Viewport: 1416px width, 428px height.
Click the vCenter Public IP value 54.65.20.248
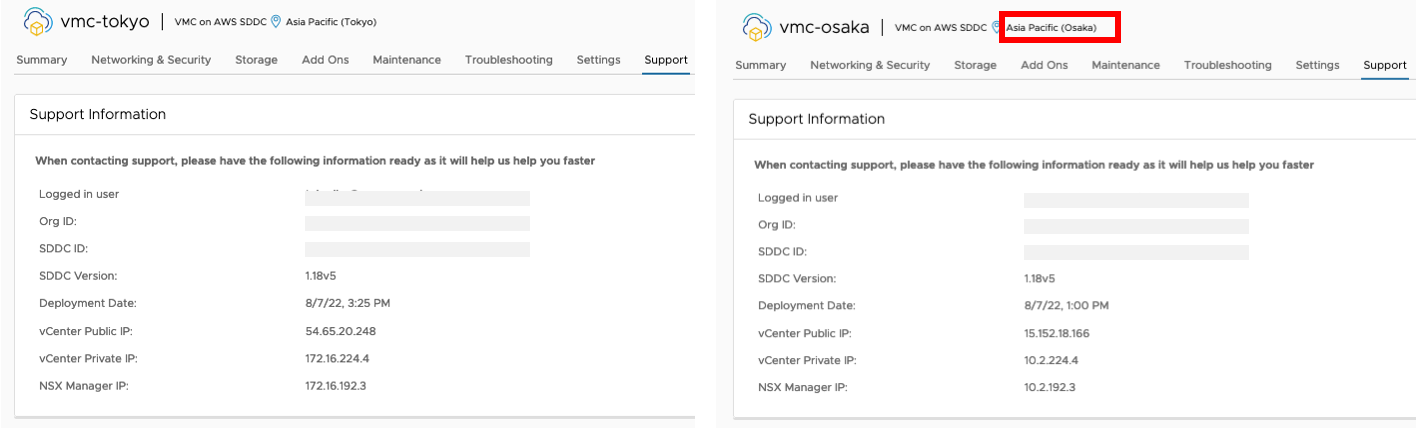[x=340, y=331]
